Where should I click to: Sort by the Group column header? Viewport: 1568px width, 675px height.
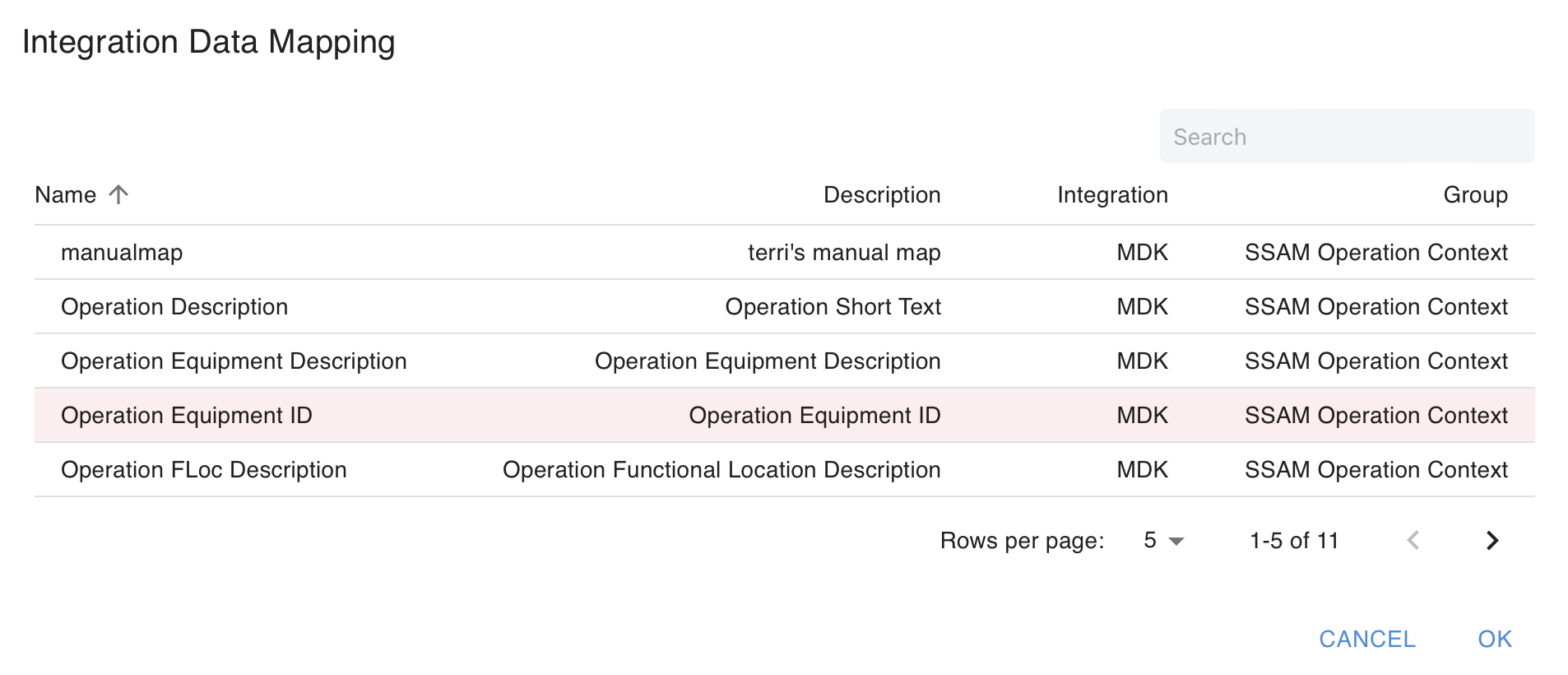pos(1475,195)
